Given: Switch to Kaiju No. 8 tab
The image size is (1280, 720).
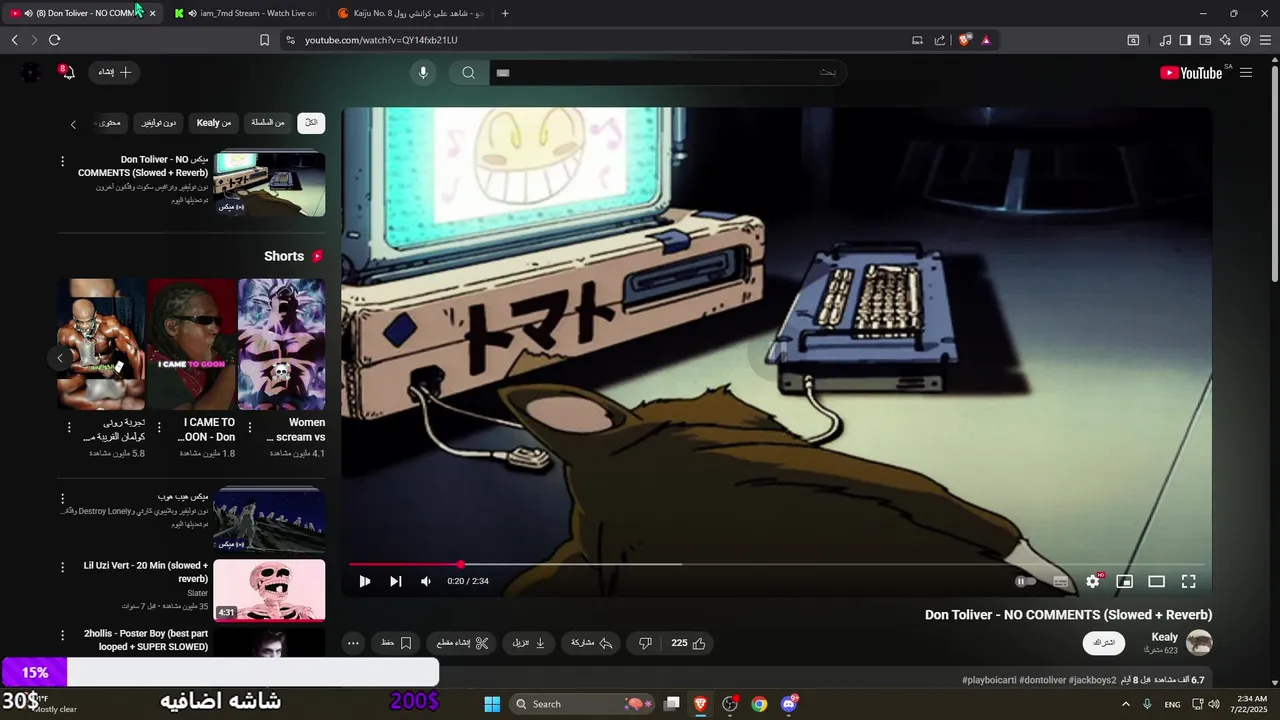Looking at the screenshot, I should pyautogui.click(x=412, y=13).
